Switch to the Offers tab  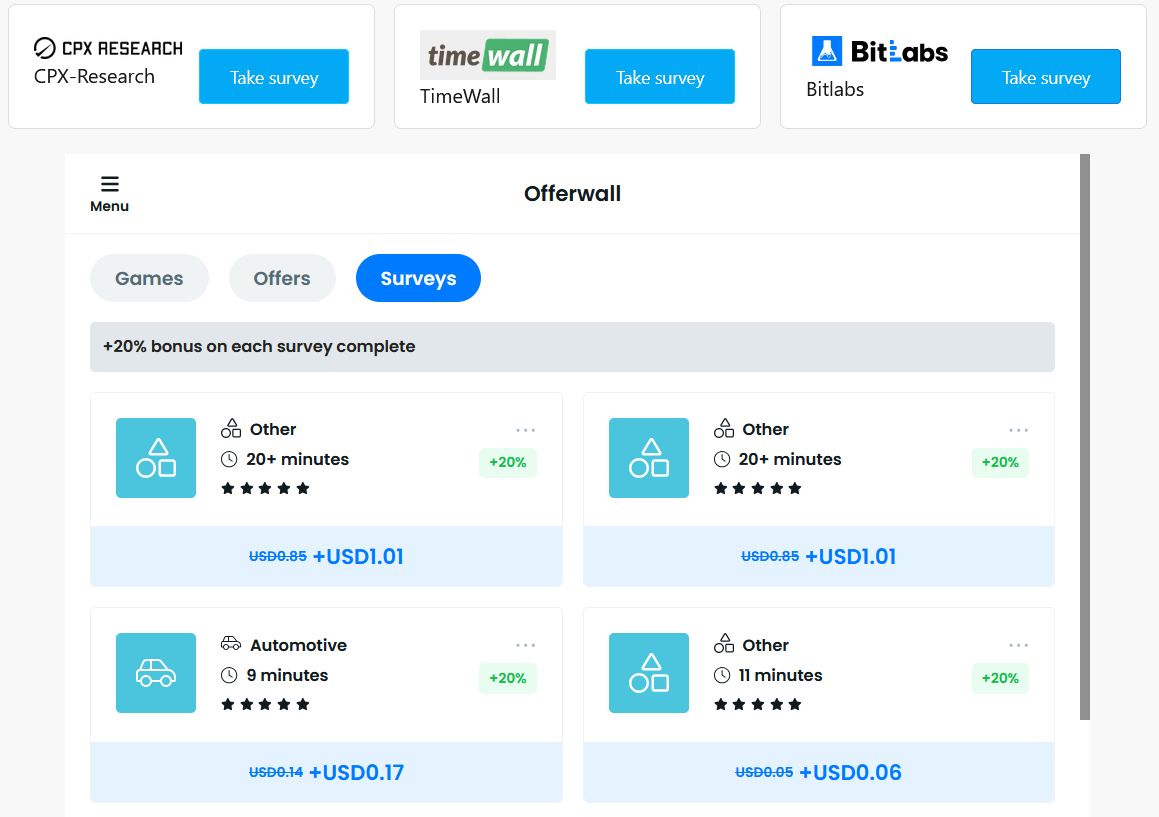tap(282, 278)
